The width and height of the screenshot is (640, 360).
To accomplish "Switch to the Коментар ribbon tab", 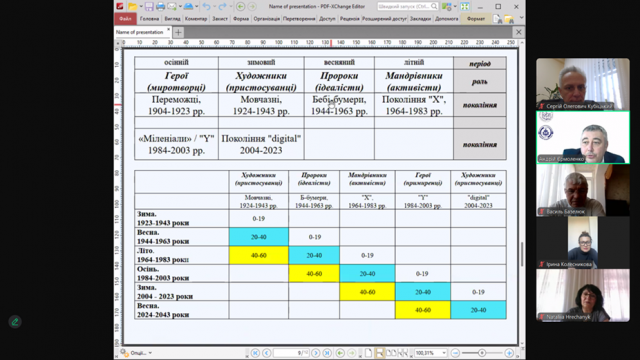I will pos(196,19).
